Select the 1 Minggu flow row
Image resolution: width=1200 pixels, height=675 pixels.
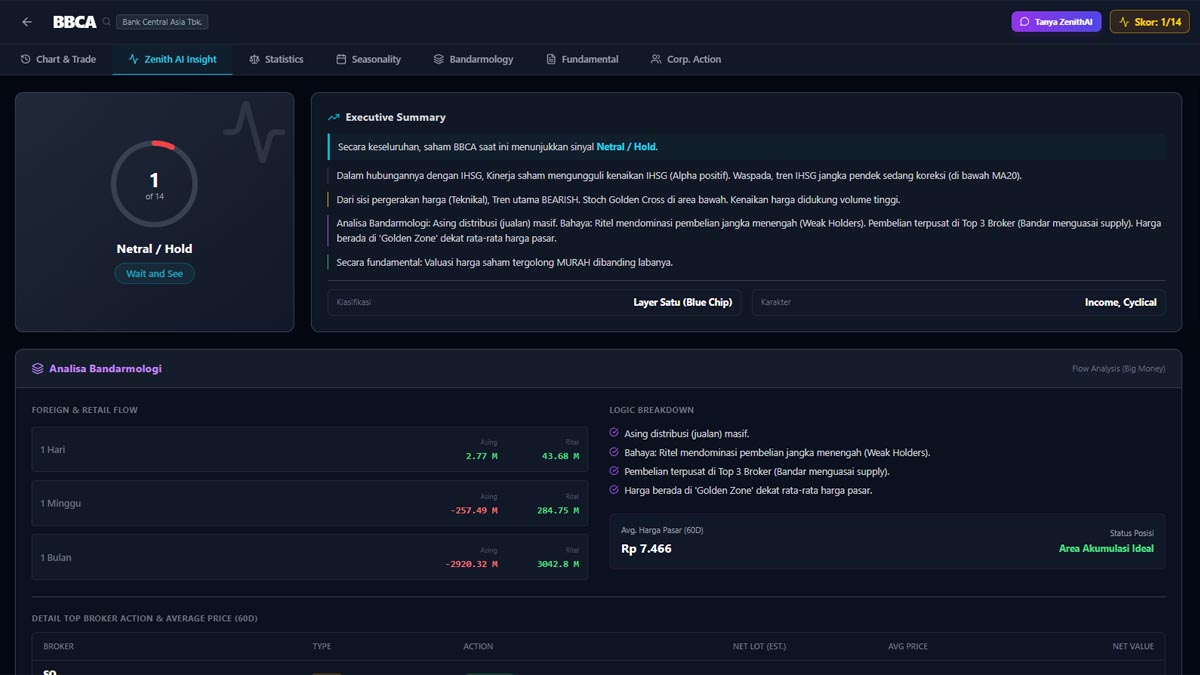coord(309,503)
